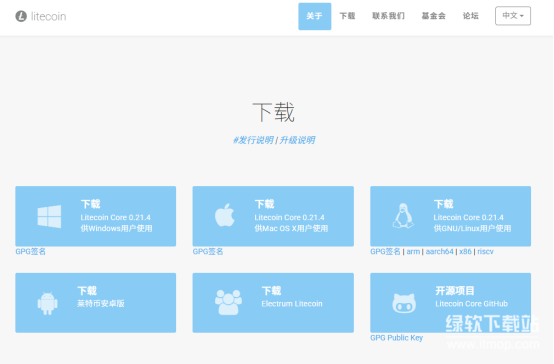Screen dimensions: 554x364
Task: Open the #发行说明 release notes link
Action: [x=253, y=140]
